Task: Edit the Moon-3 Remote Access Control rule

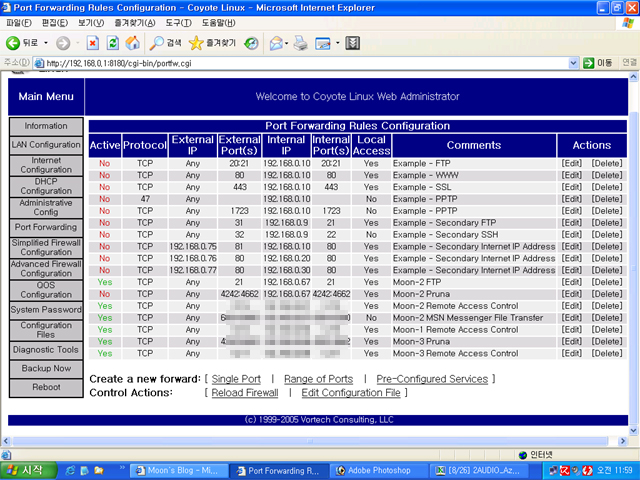Action: (x=571, y=354)
